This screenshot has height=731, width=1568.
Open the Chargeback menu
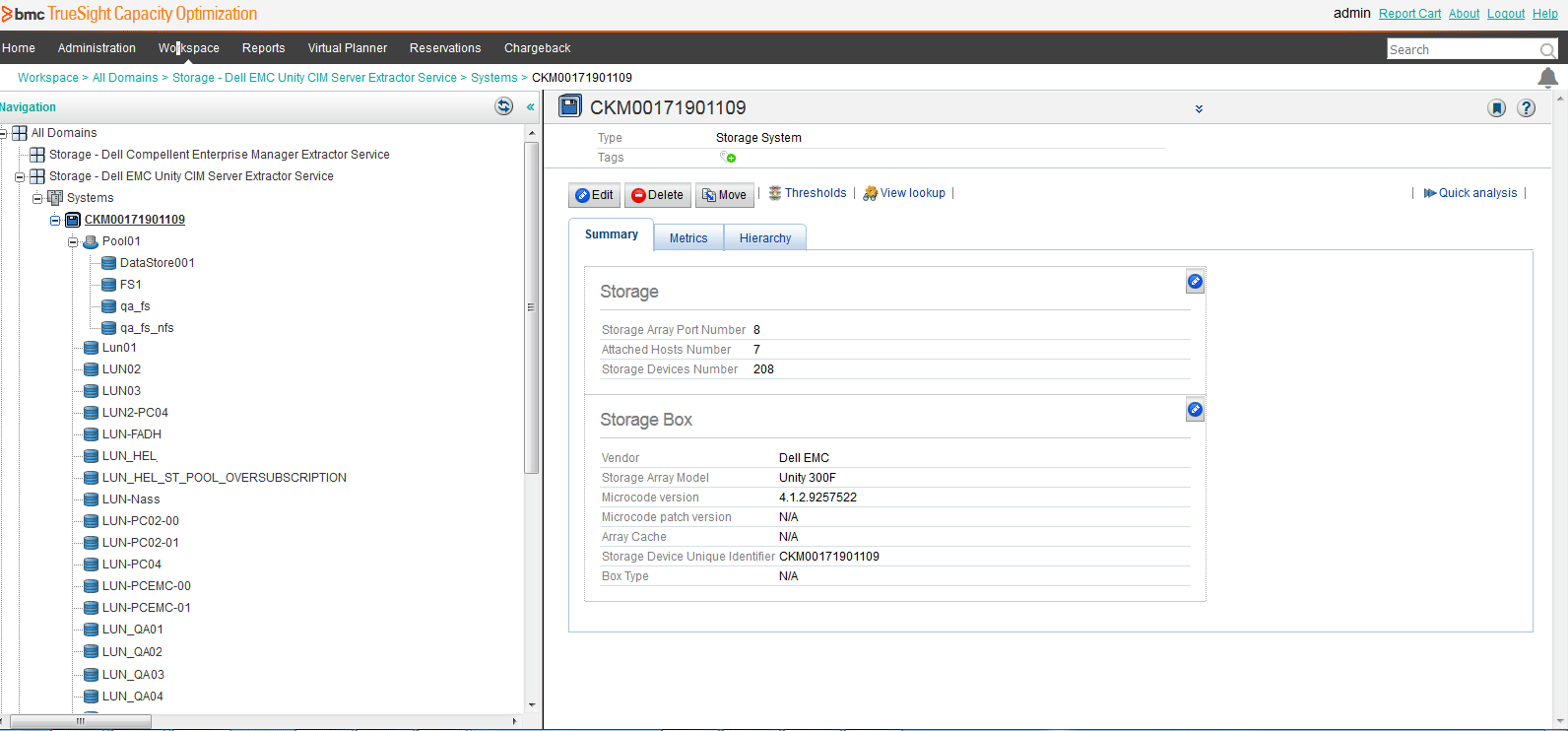click(x=538, y=48)
